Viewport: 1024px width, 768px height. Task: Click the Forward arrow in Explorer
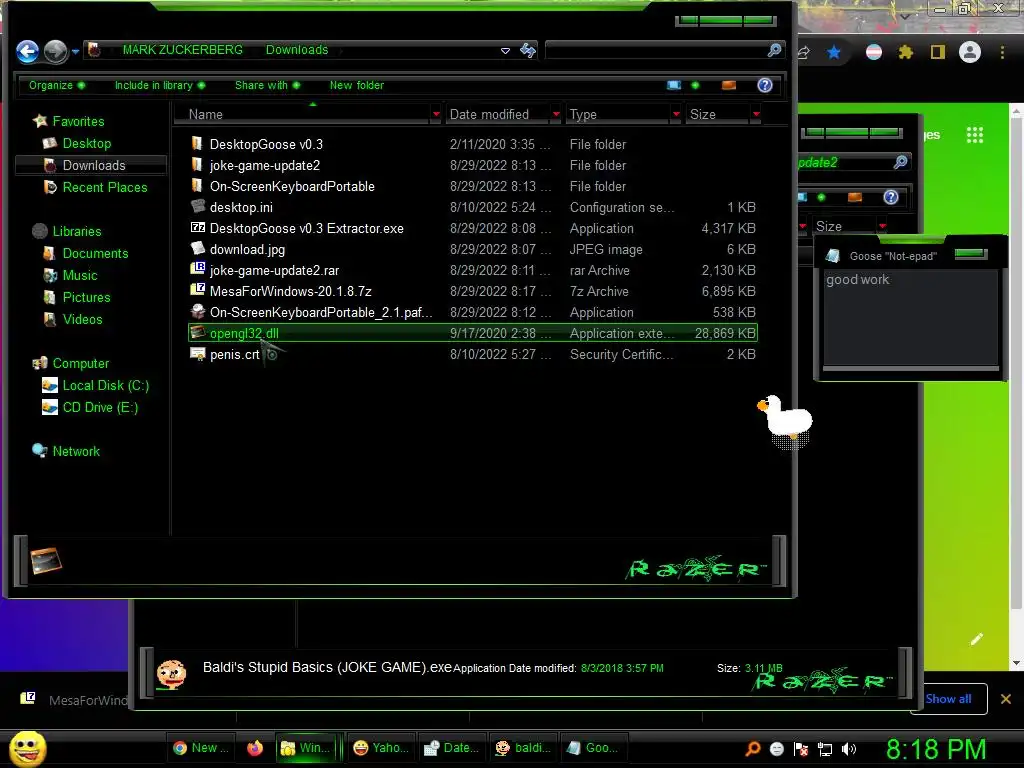pyautogui.click(x=56, y=51)
